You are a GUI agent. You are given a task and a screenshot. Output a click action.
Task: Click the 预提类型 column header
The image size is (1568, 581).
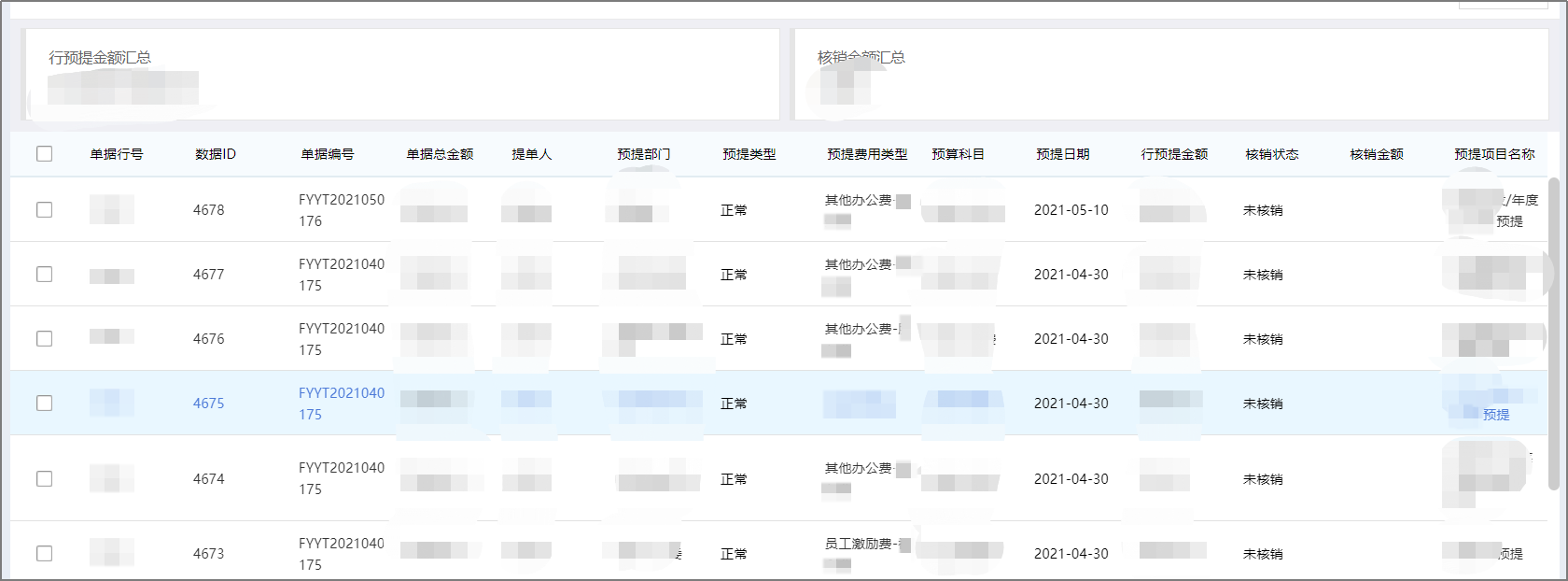coord(749,154)
